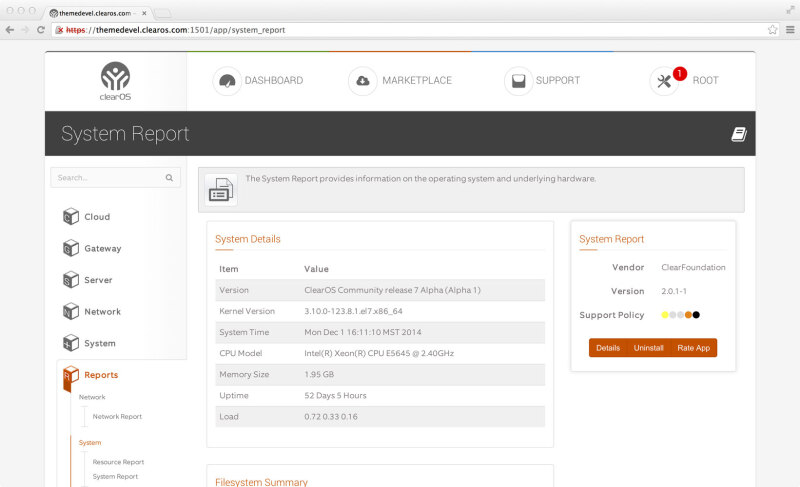This screenshot has height=487, width=800.
Task: Click the ClearFoundation vendor value
Action: [693, 267]
